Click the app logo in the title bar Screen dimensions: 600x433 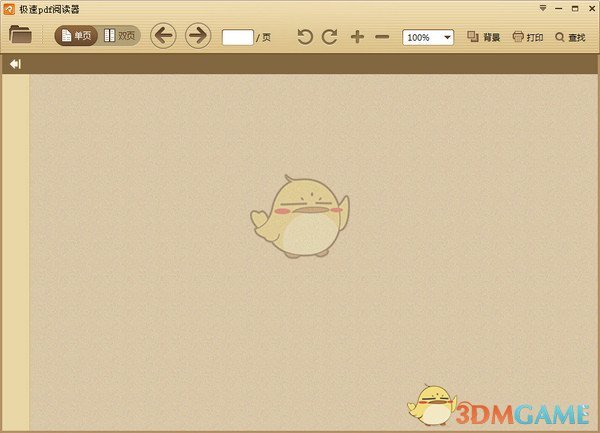(9, 9)
